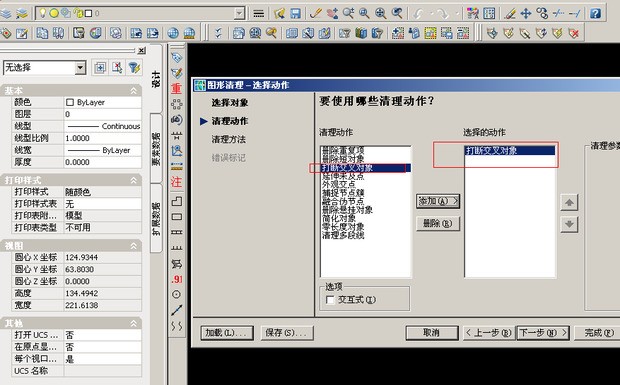Screen dimensions: 620x385
Task: Click the blue globe icon in second toolbar
Action: tap(173, 33)
